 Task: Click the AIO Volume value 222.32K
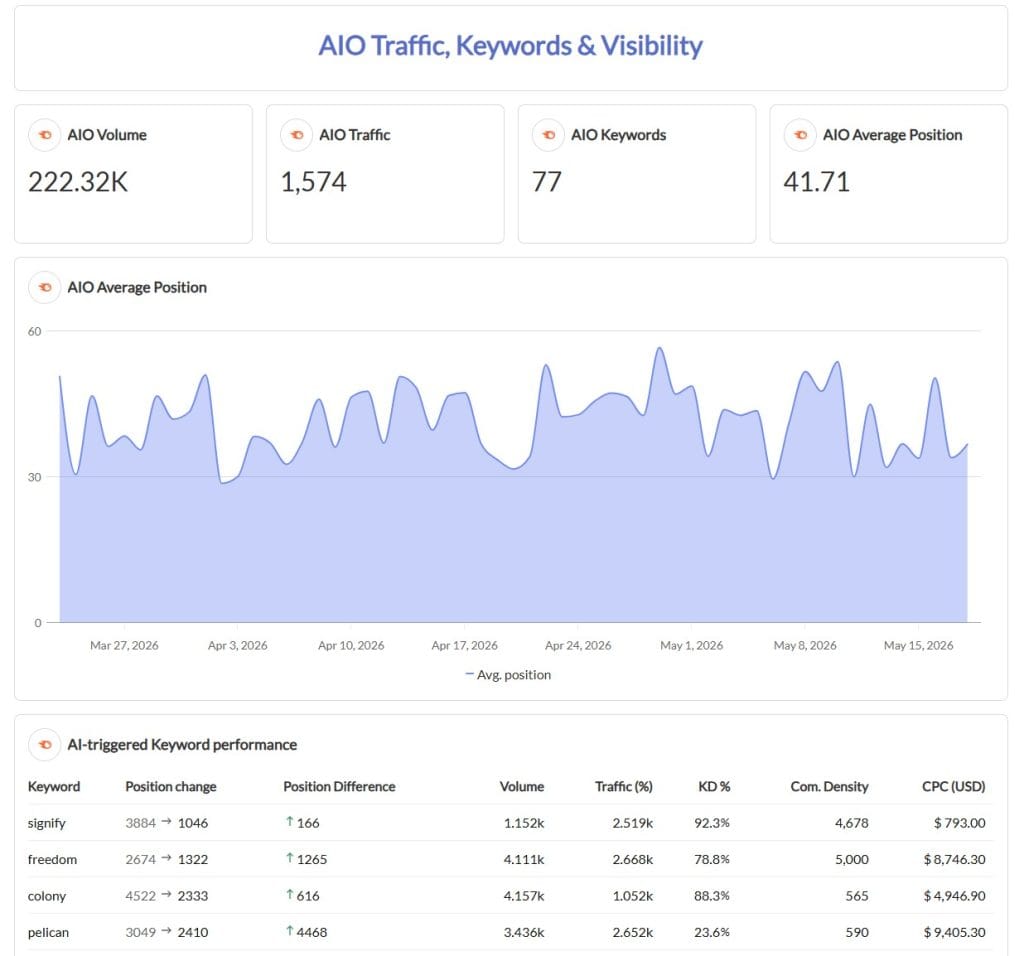(78, 182)
